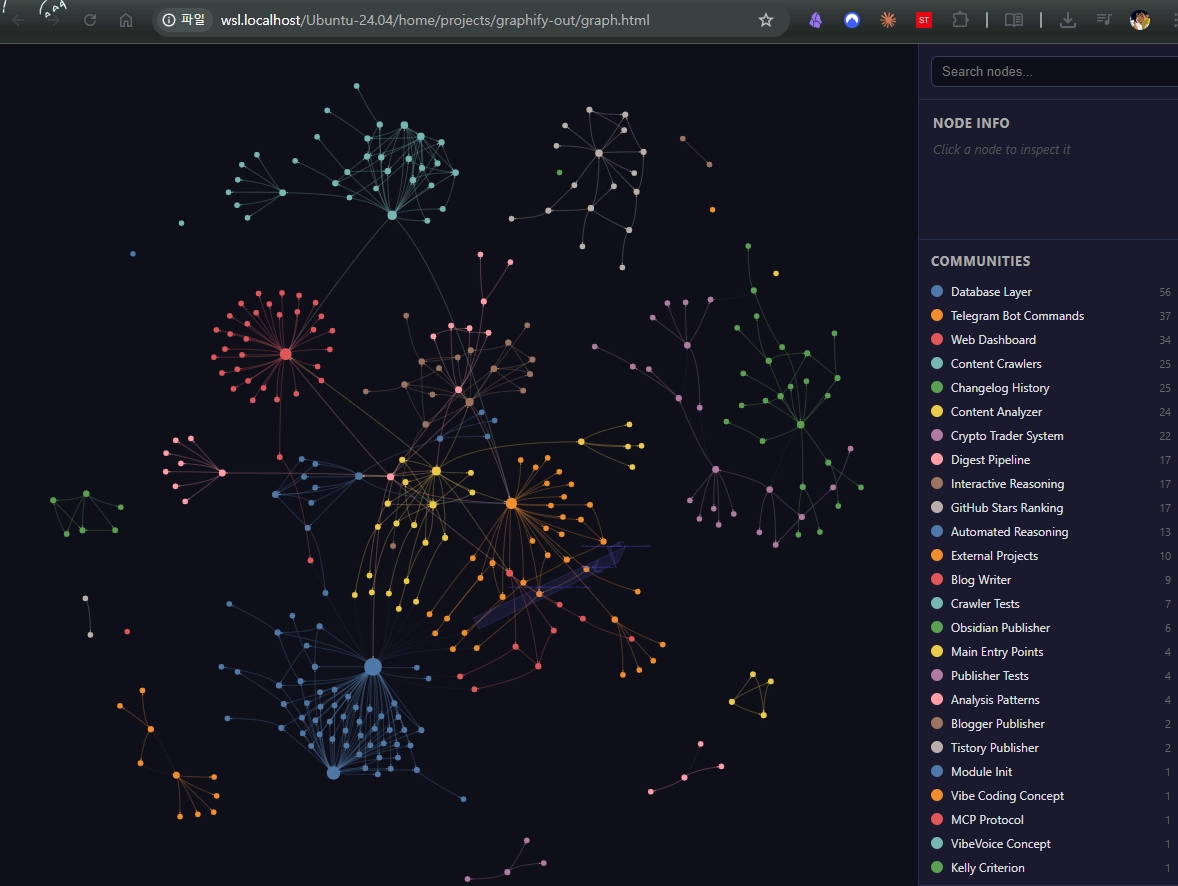
Task: Select the Module Init community
Action: point(1050,772)
